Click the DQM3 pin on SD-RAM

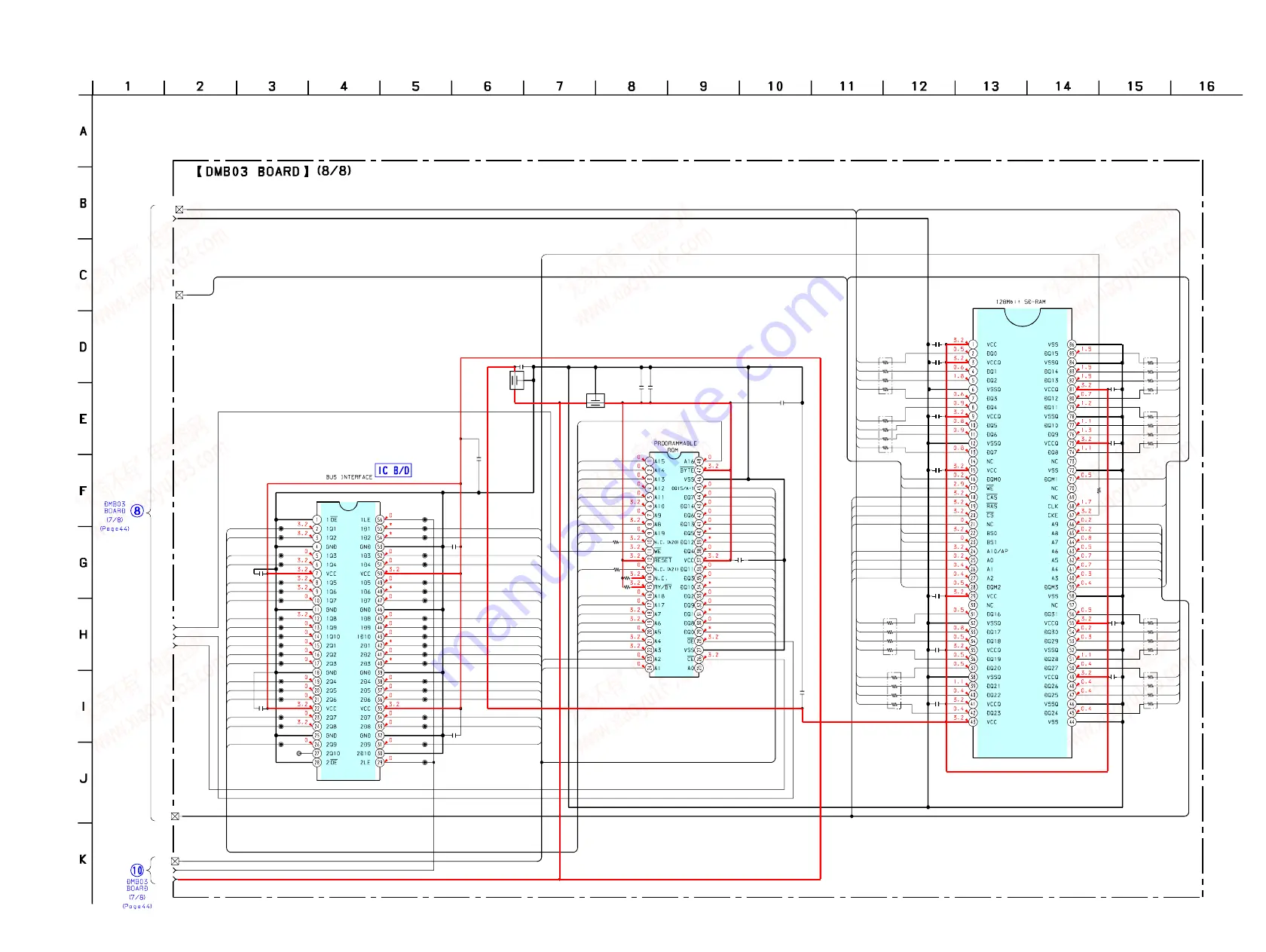point(1051,587)
